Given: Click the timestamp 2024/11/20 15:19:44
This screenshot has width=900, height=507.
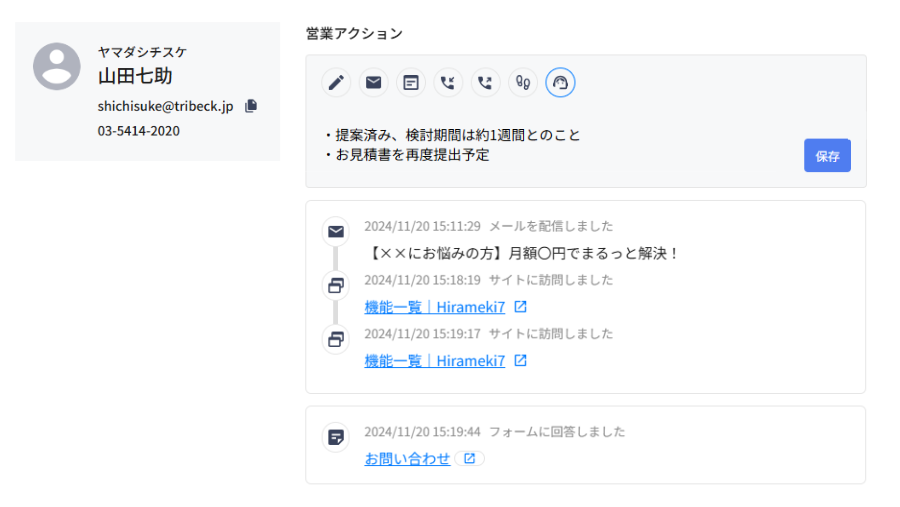Looking at the screenshot, I should 422,432.
